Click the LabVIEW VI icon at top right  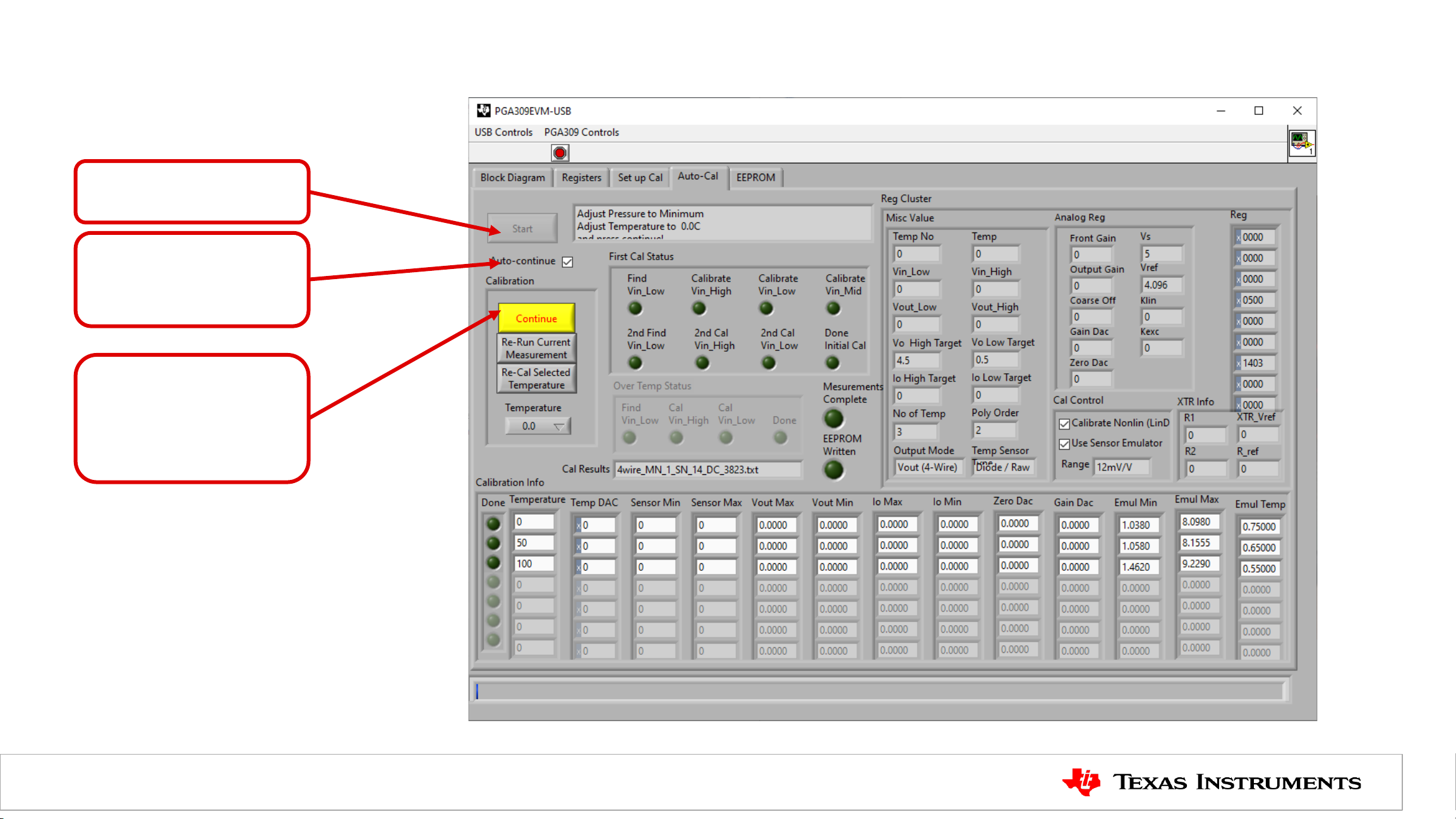coord(1301,144)
